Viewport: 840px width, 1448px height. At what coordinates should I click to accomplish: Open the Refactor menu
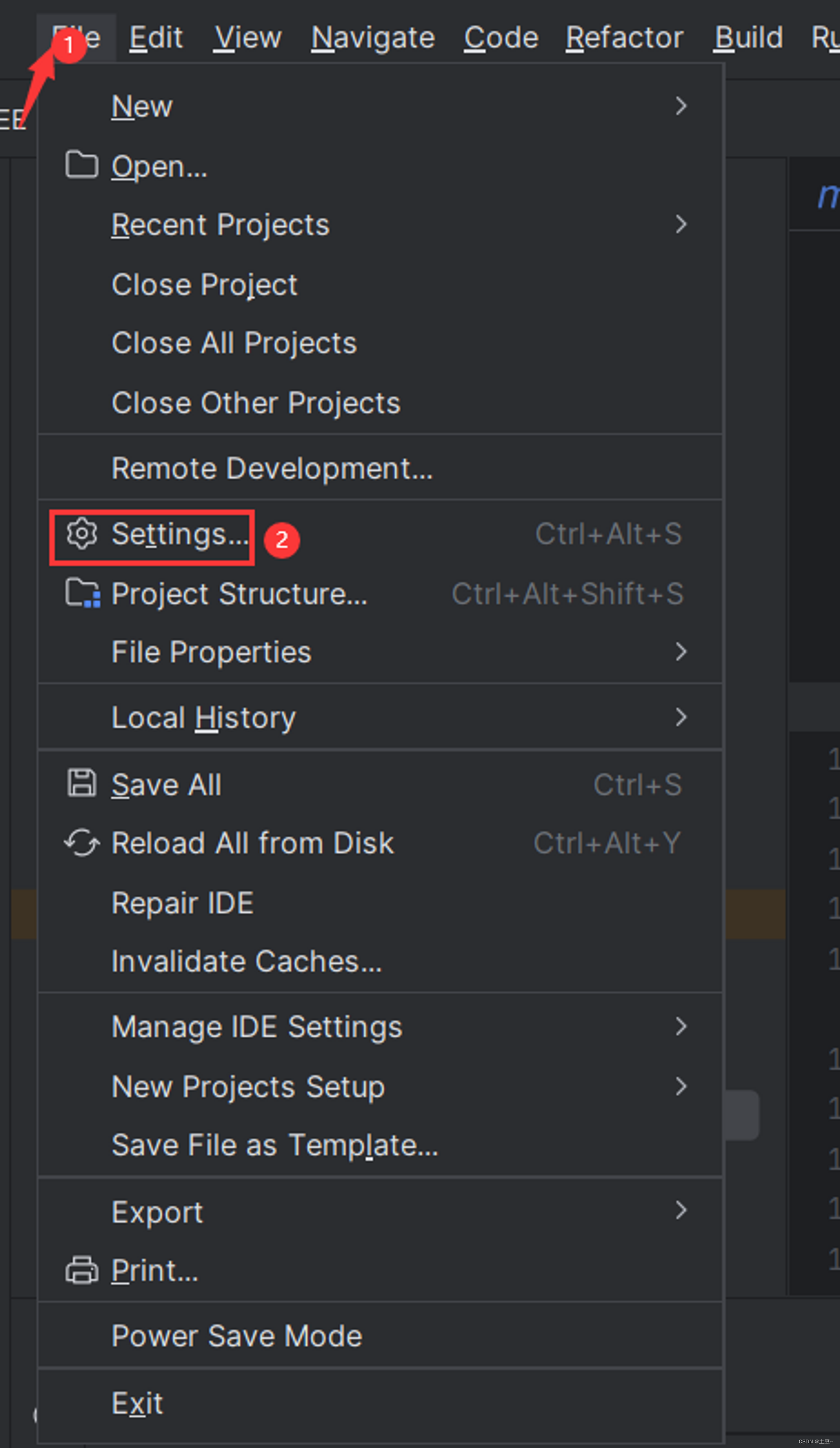click(624, 38)
